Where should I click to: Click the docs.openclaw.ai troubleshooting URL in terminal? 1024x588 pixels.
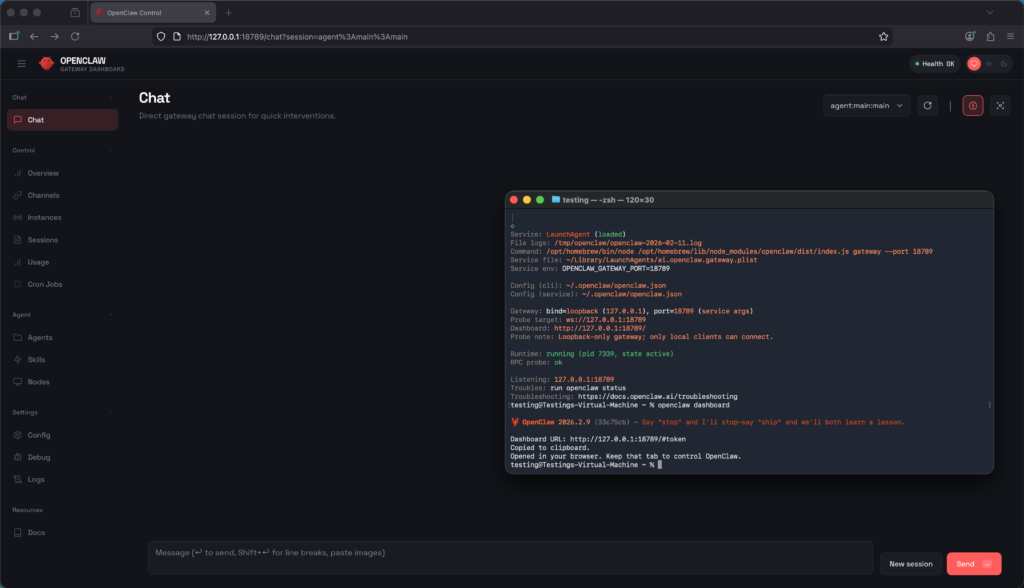[658, 397]
